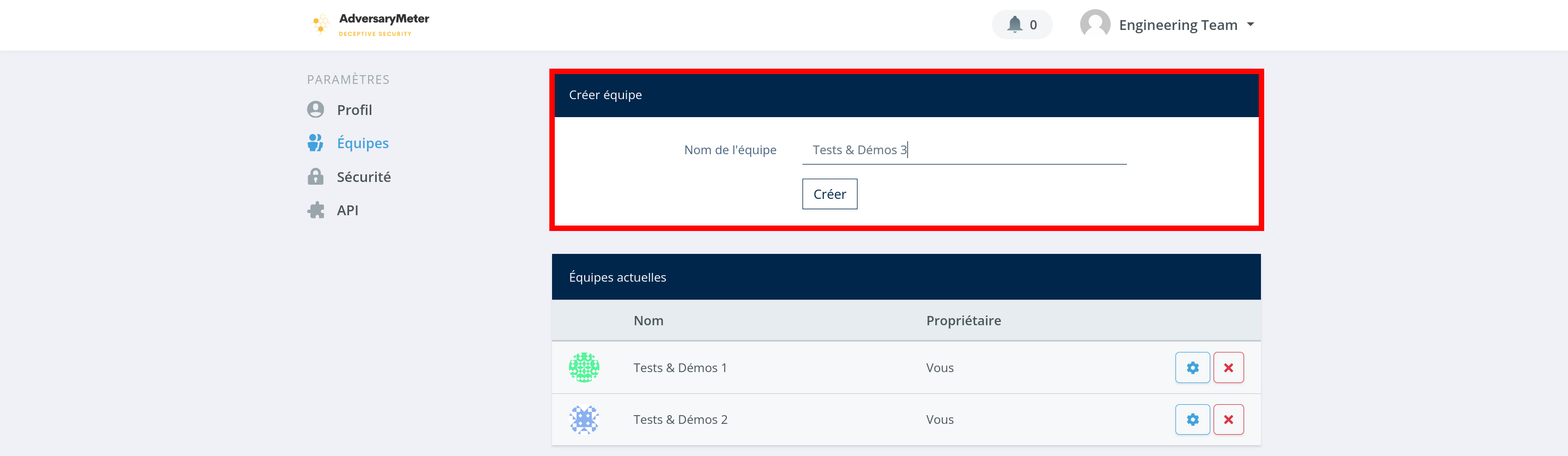Image resolution: width=1568 pixels, height=456 pixels.
Task: Click the Tests & Démos 2 team avatar
Action: click(x=584, y=419)
